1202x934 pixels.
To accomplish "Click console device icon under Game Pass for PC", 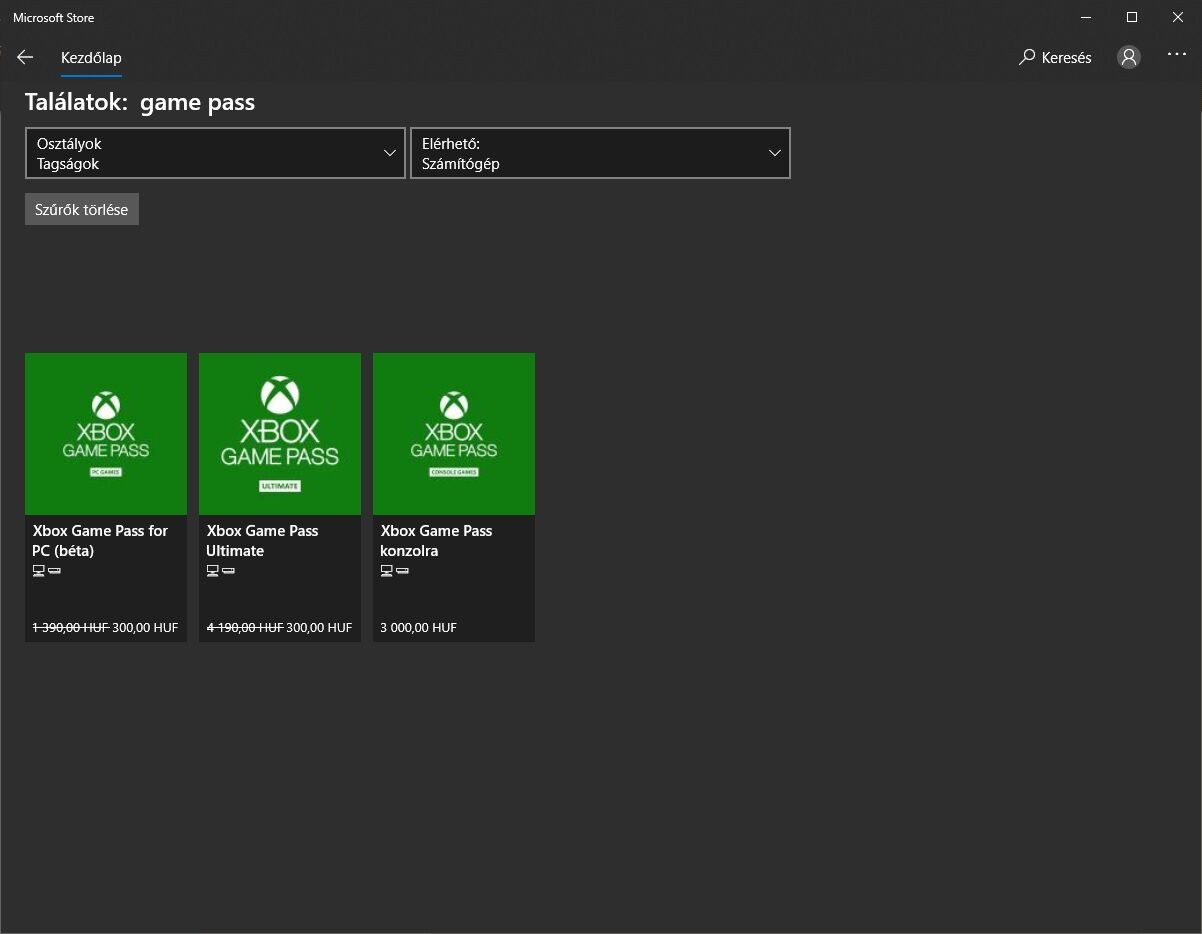I will pyautogui.click(x=55, y=571).
